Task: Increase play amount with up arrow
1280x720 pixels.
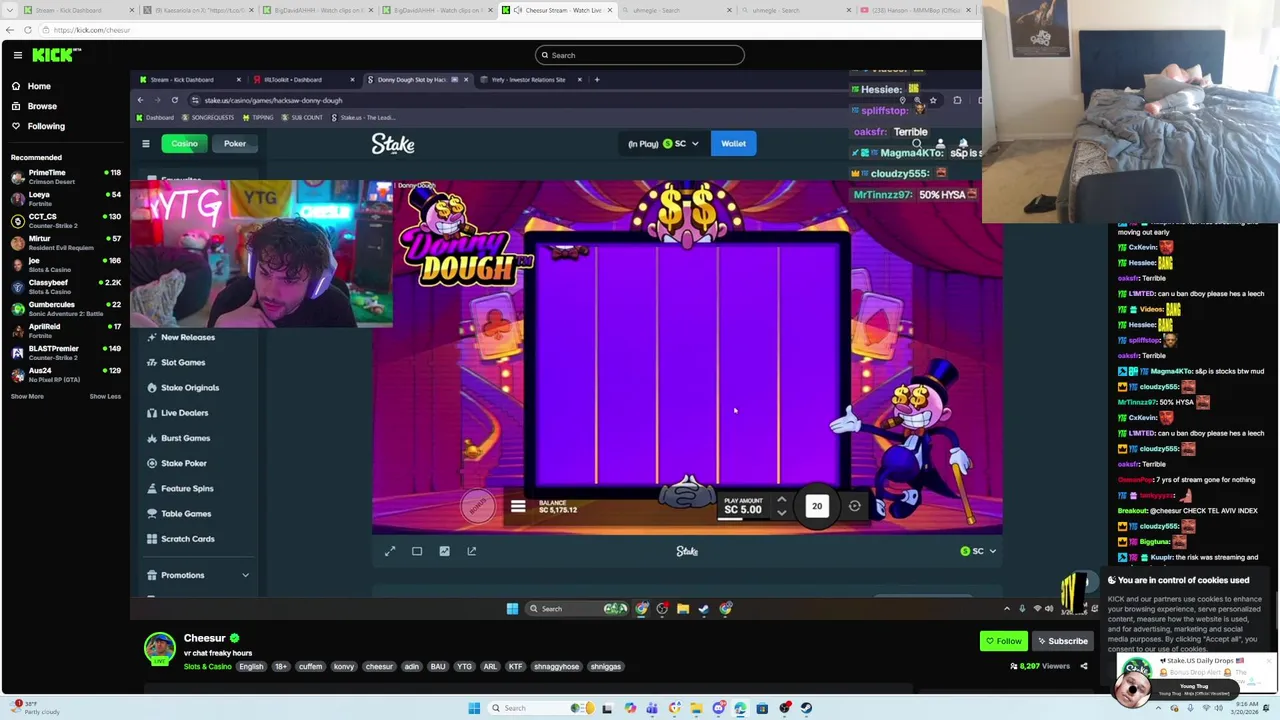Action: [781, 500]
